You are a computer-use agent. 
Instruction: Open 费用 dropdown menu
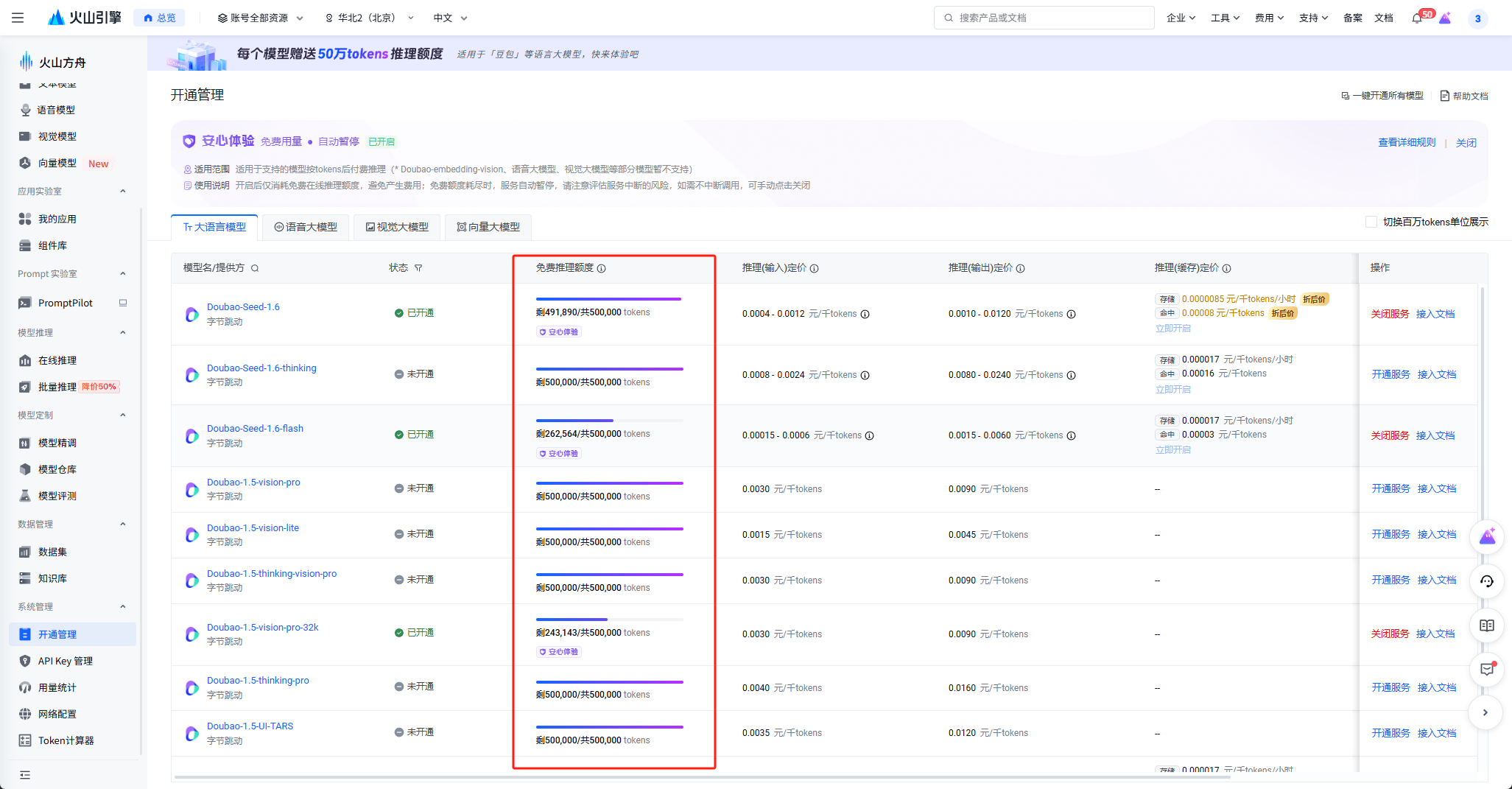pyautogui.click(x=1269, y=18)
